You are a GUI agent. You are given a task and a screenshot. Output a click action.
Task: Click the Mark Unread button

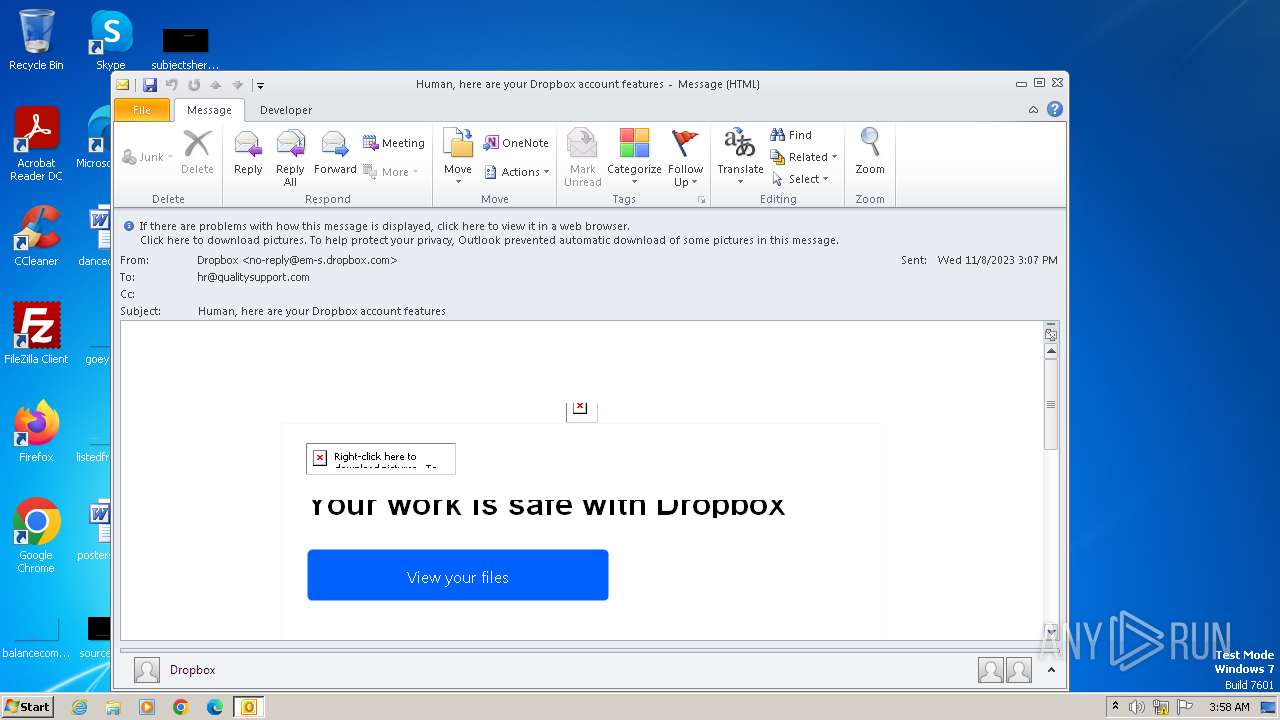pos(582,156)
